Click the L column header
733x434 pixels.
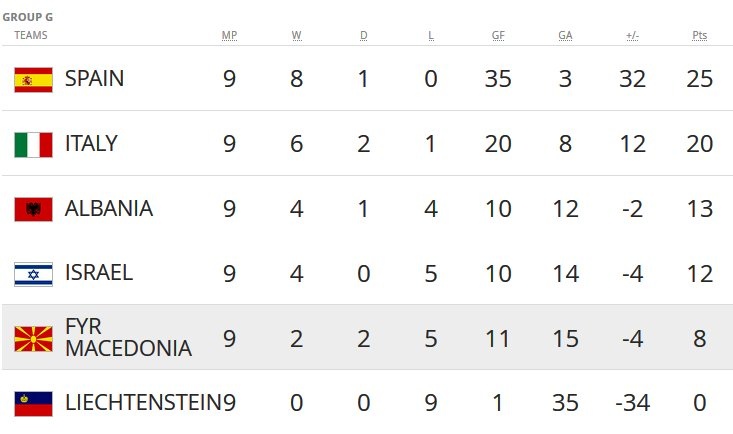pyautogui.click(x=431, y=36)
